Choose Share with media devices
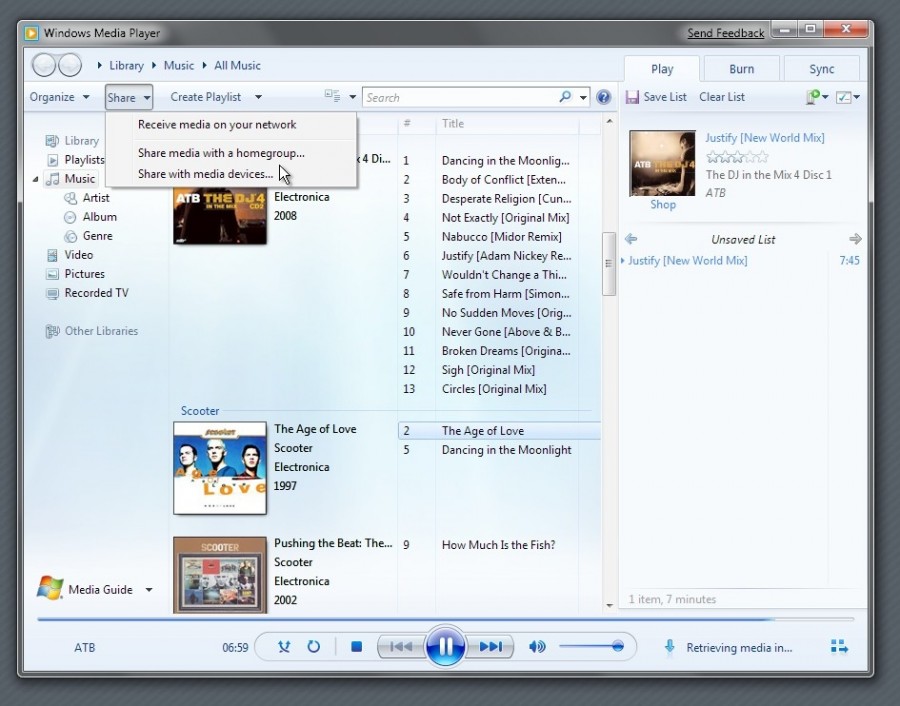Screen dimensions: 900x706 [x=205, y=173]
